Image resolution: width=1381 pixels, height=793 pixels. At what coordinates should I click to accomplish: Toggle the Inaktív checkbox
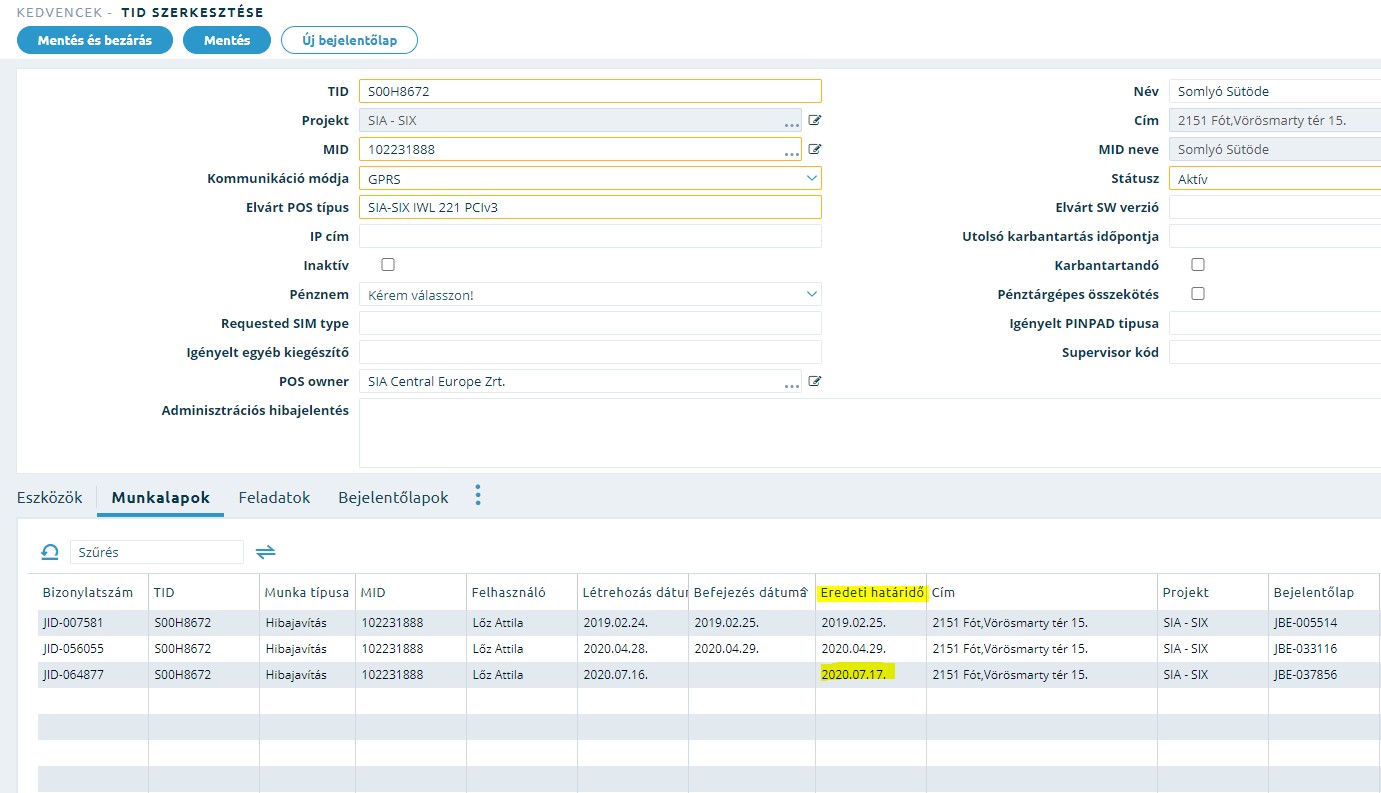388,265
